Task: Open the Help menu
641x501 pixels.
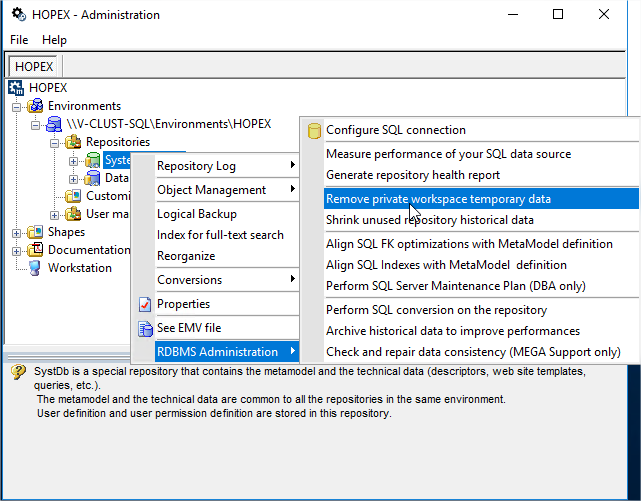Action: [54, 40]
